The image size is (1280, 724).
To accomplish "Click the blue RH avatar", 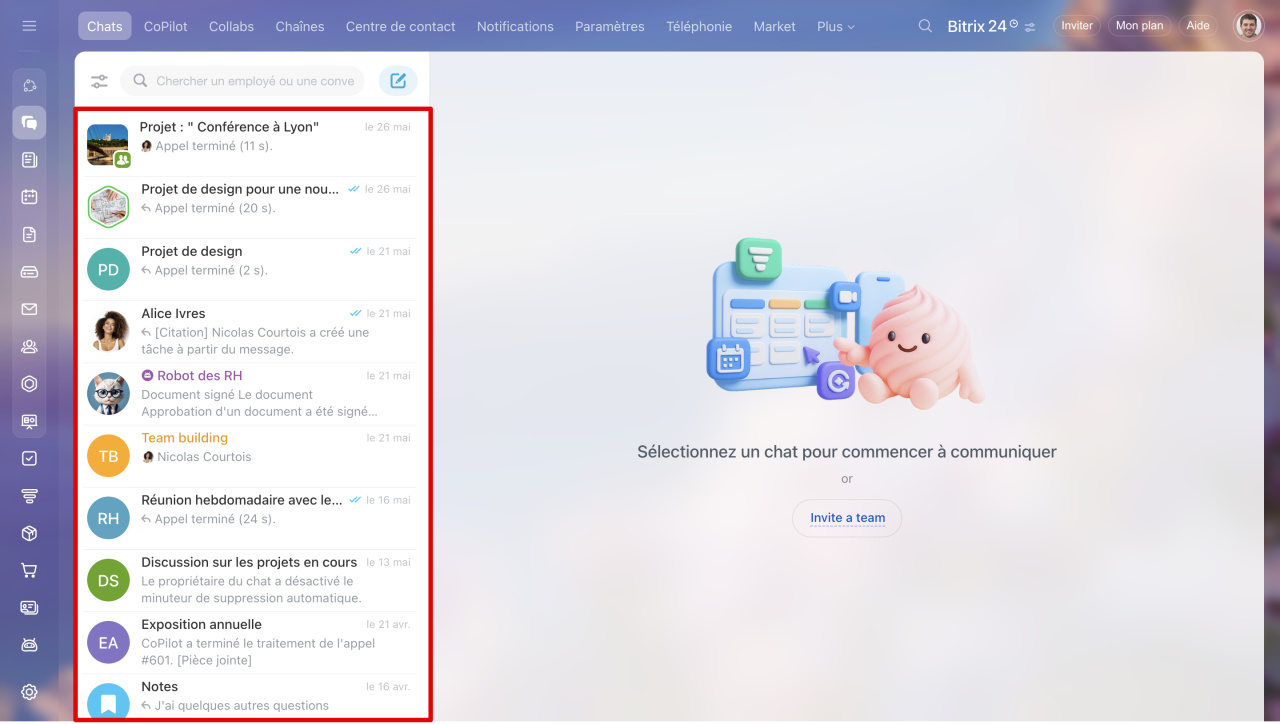I will [x=108, y=518].
